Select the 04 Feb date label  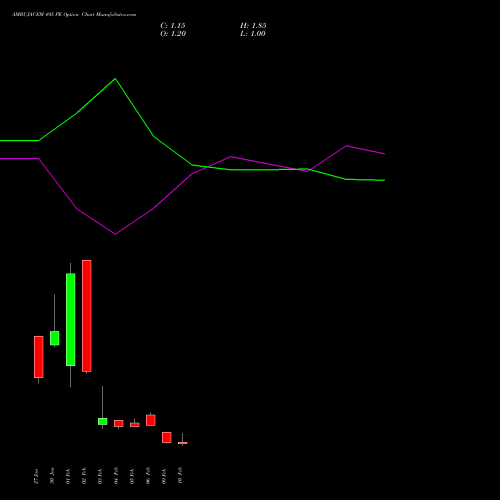point(116,476)
